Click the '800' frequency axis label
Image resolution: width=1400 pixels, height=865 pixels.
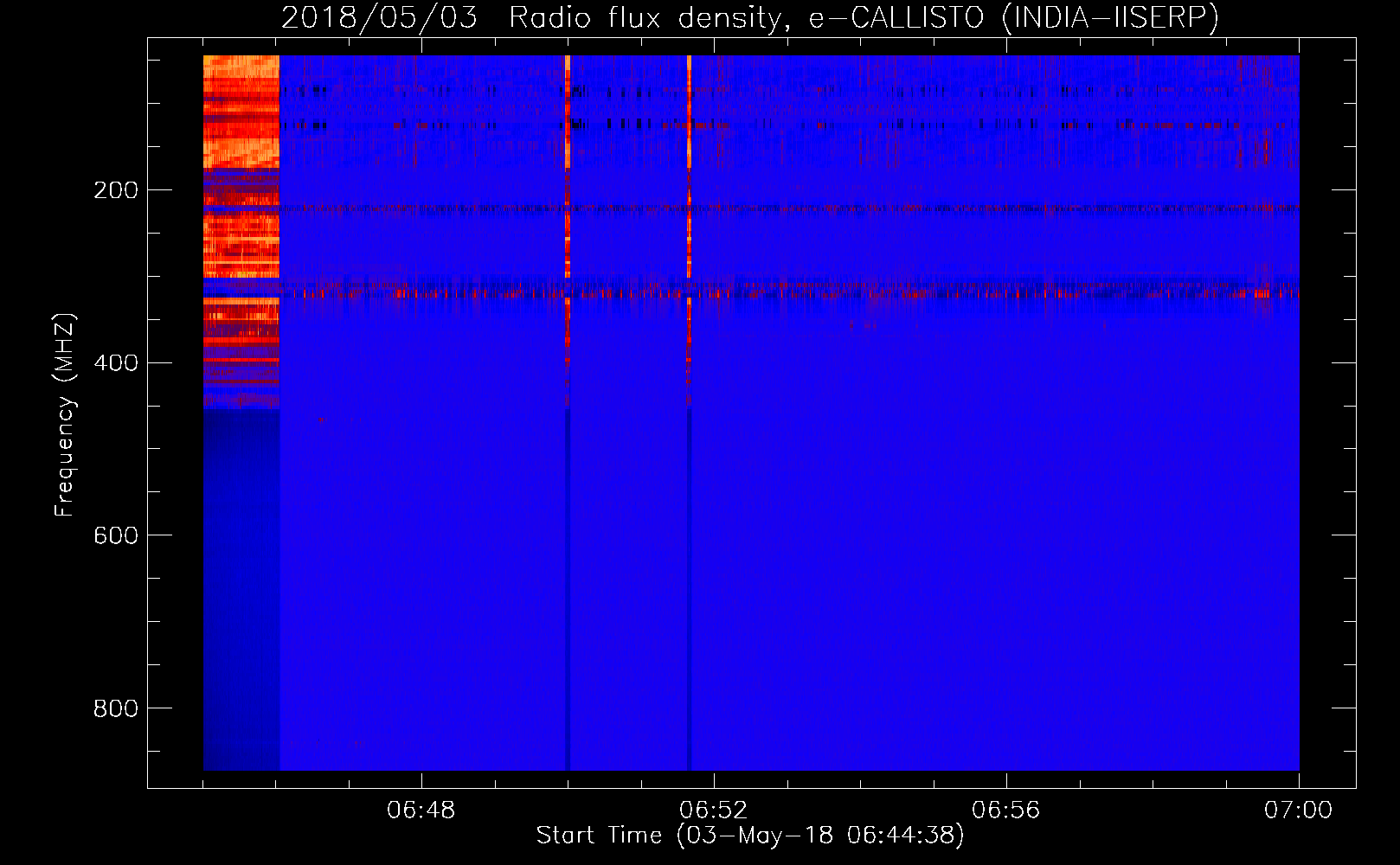click(116, 708)
